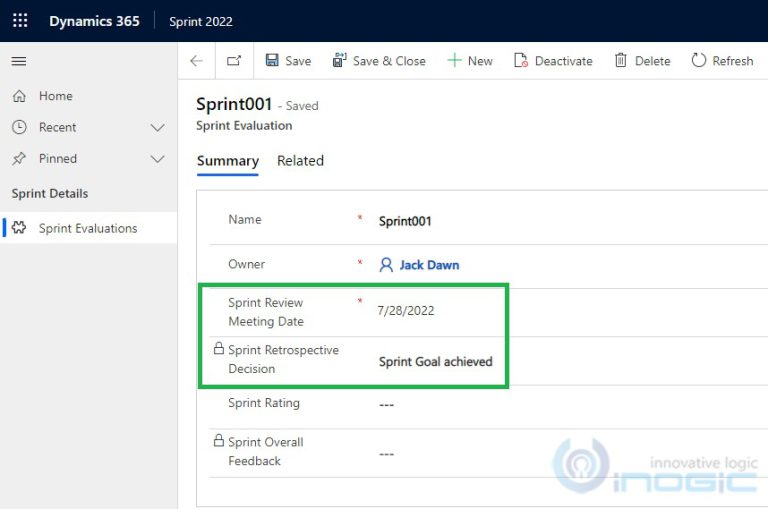Expand the Recent section chevron
This screenshot has height=509, width=768.
click(x=157, y=128)
